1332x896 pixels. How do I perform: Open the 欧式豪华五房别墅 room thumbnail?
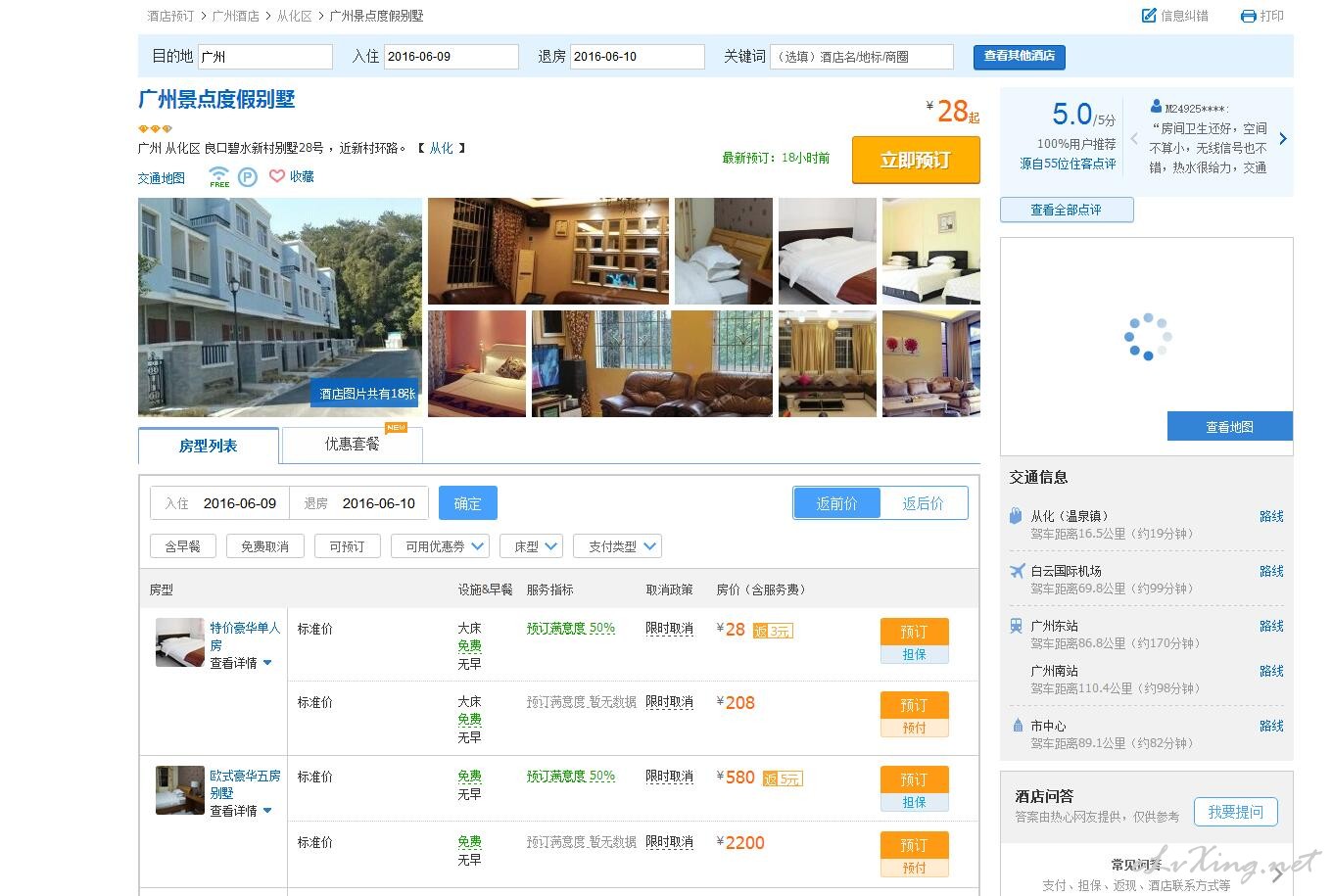[x=180, y=790]
